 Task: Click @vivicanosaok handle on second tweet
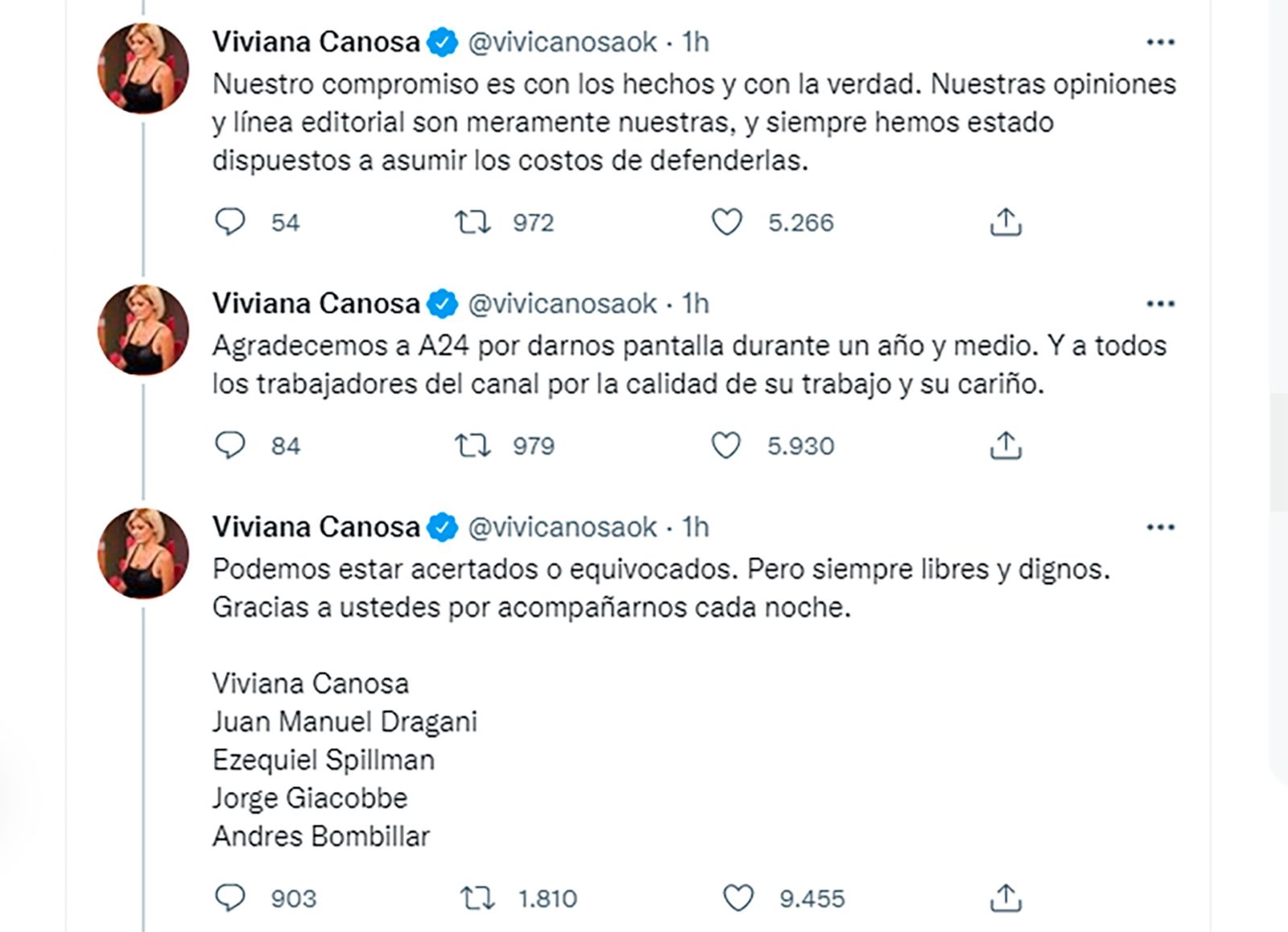(x=562, y=303)
